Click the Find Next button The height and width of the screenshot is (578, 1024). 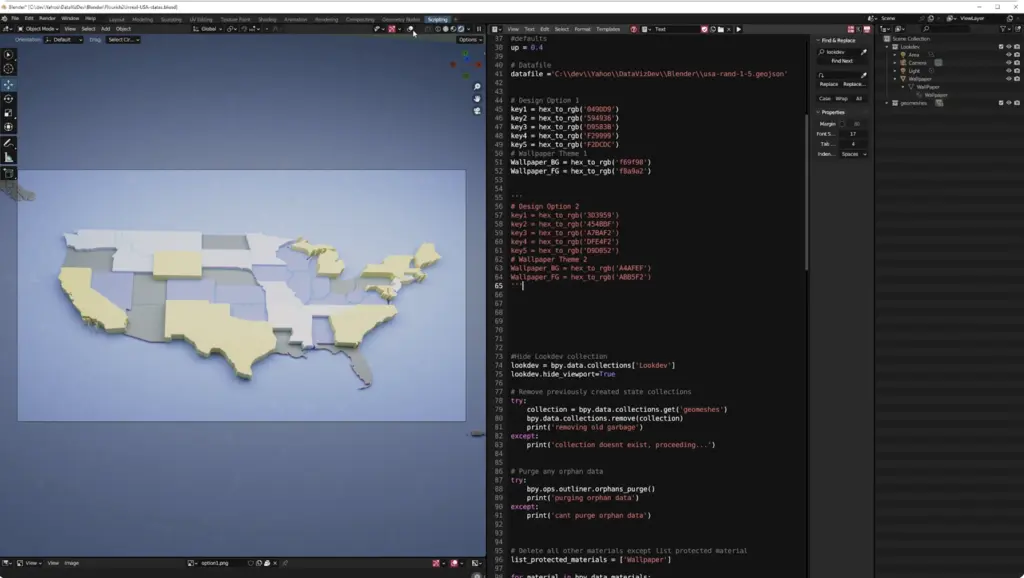click(842, 61)
